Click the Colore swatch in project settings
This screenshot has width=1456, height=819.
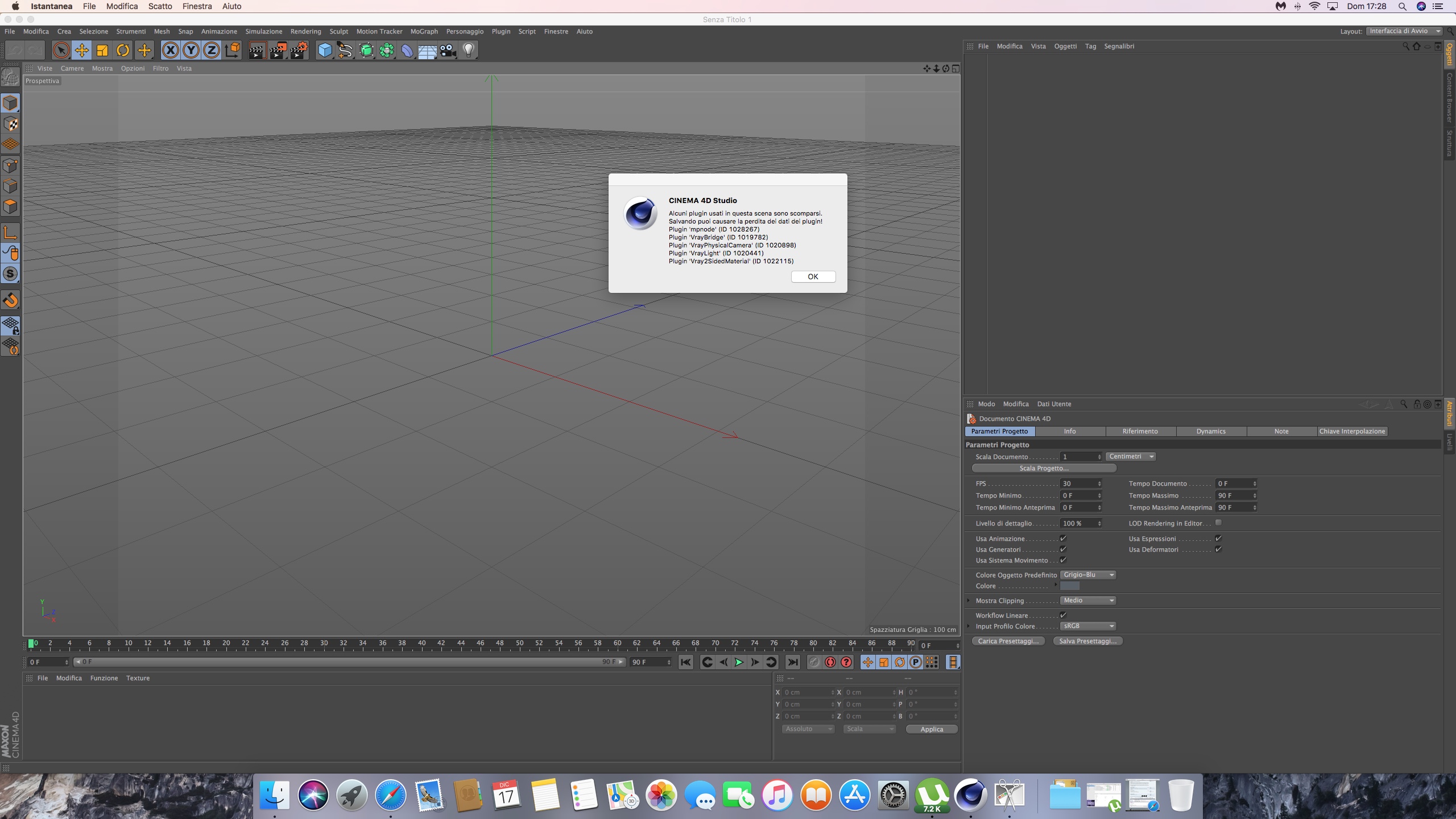pyautogui.click(x=1069, y=586)
